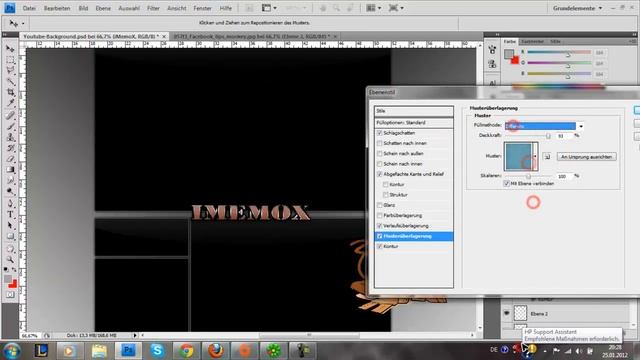Click the blue pattern preview thumbnail
This screenshot has width=640, height=360.
click(518, 156)
